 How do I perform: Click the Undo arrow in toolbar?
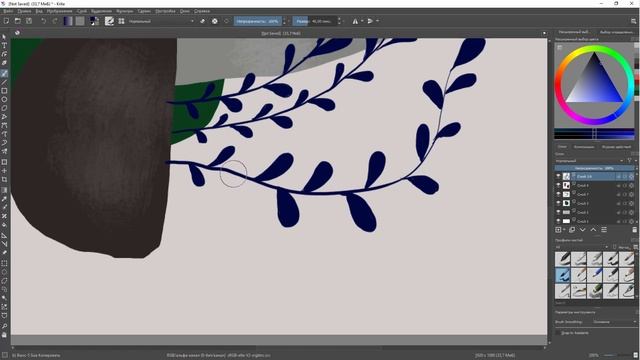(x=43, y=21)
